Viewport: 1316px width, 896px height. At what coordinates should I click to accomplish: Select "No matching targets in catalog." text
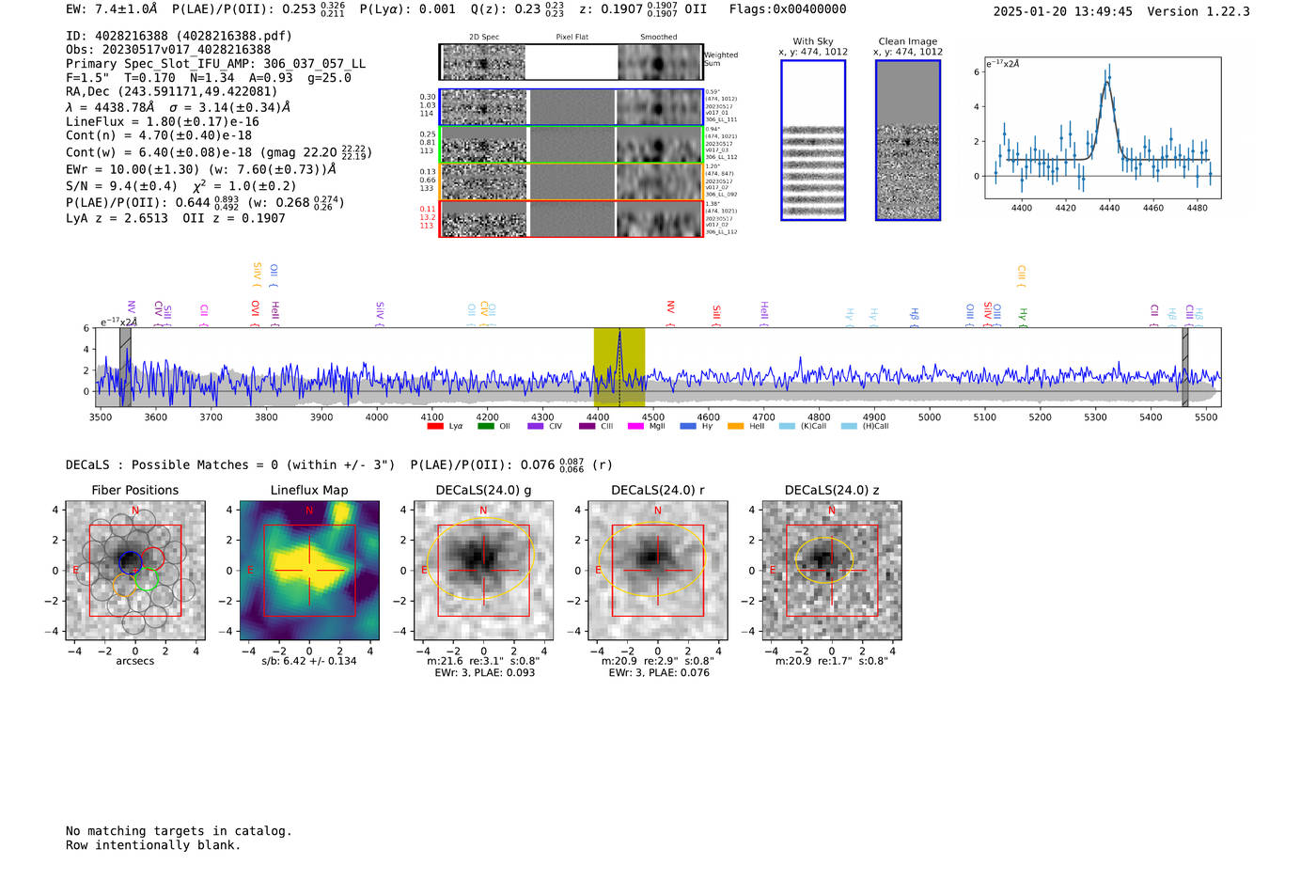coord(179,831)
